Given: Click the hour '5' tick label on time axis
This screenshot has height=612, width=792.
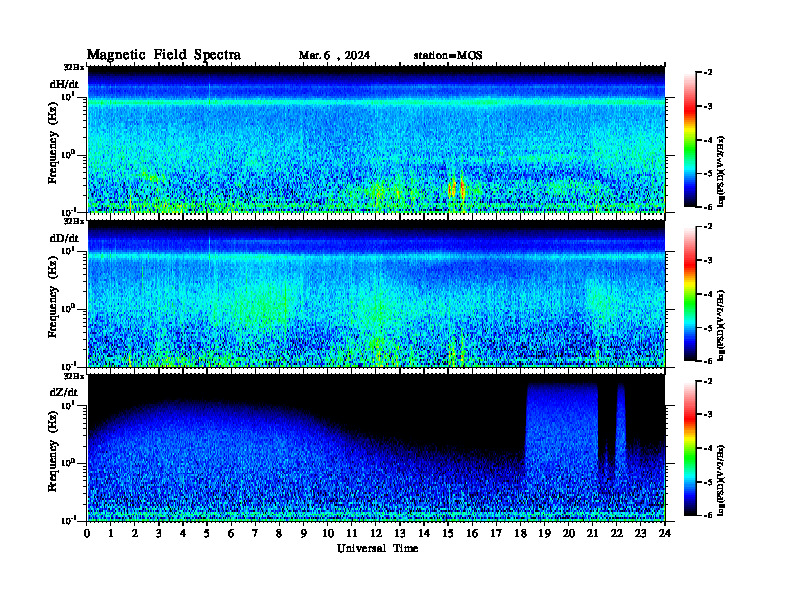Looking at the screenshot, I should [207, 534].
